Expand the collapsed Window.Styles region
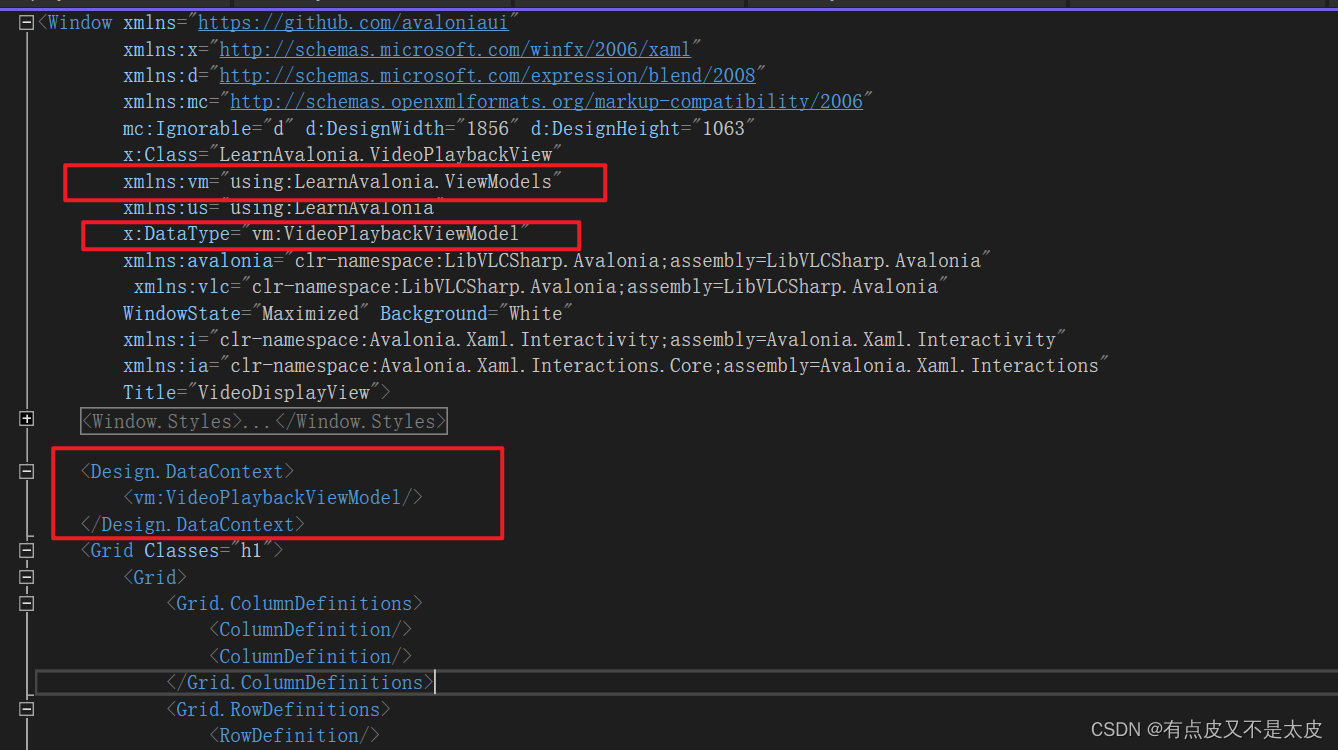This screenshot has height=750, width=1338. pos(27,419)
